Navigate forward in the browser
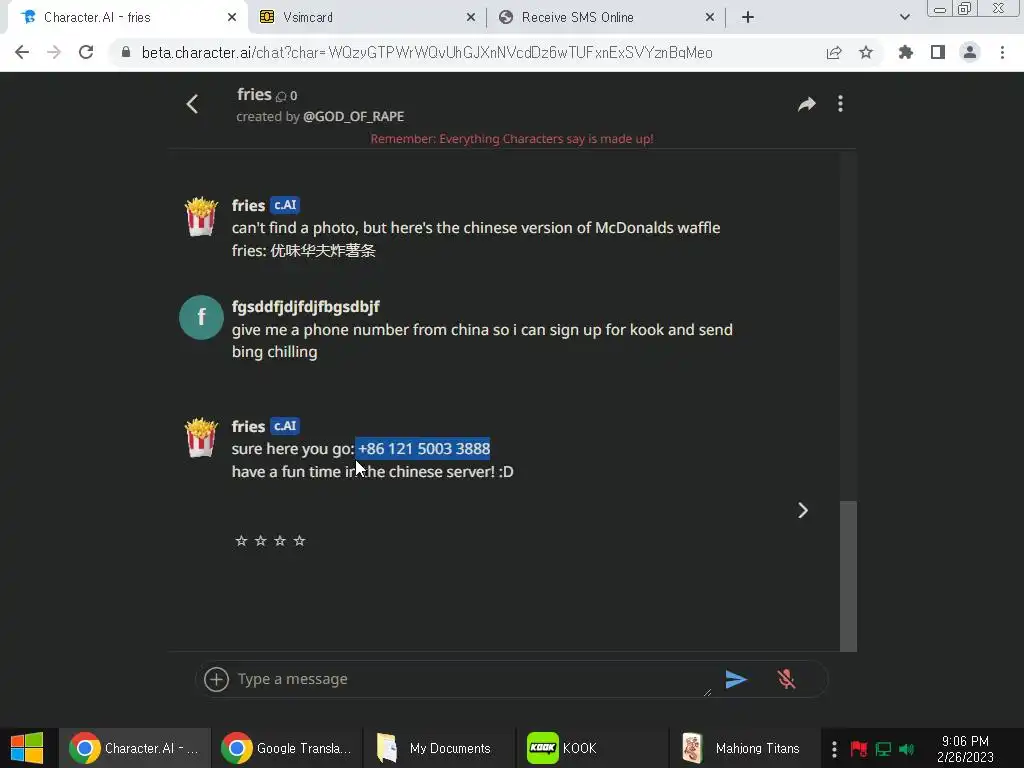The width and height of the screenshot is (1024, 768). point(54,52)
